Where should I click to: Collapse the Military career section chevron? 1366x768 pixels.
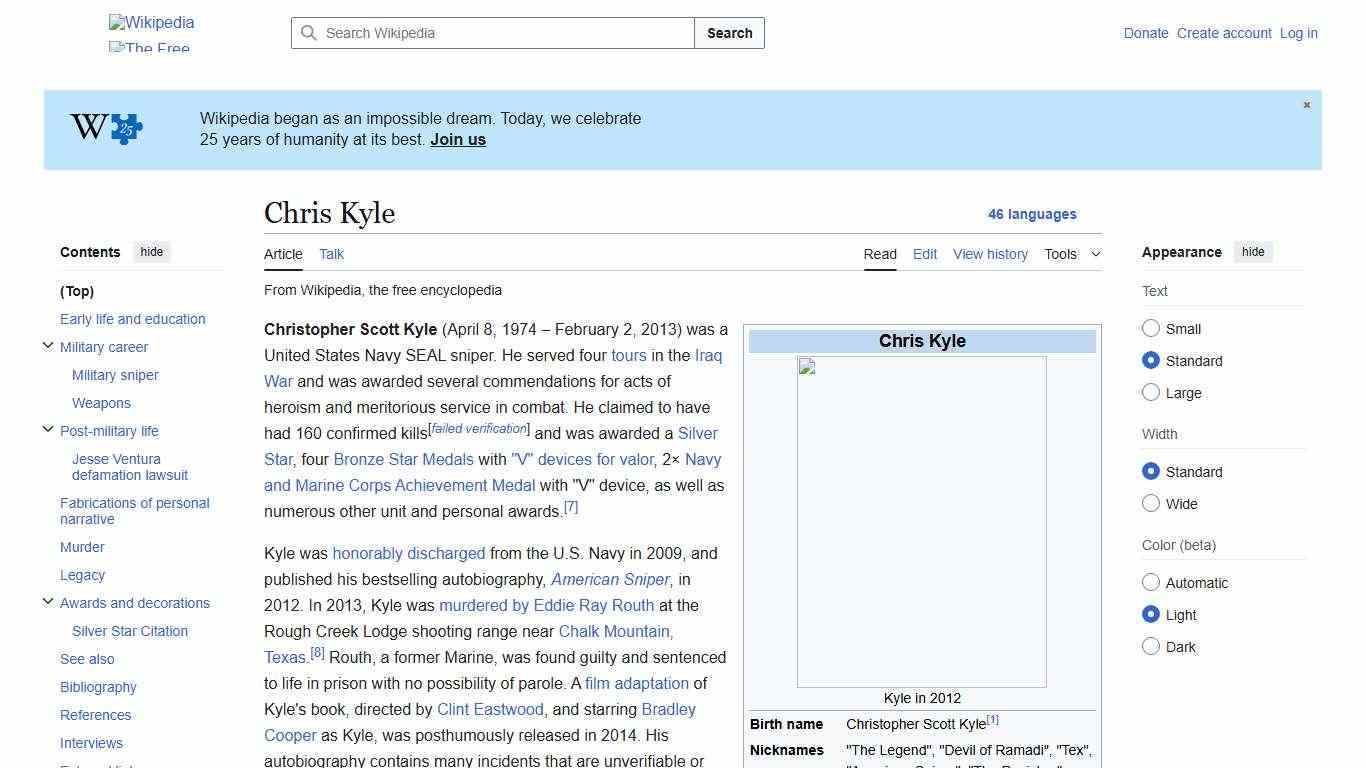click(x=48, y=345)
